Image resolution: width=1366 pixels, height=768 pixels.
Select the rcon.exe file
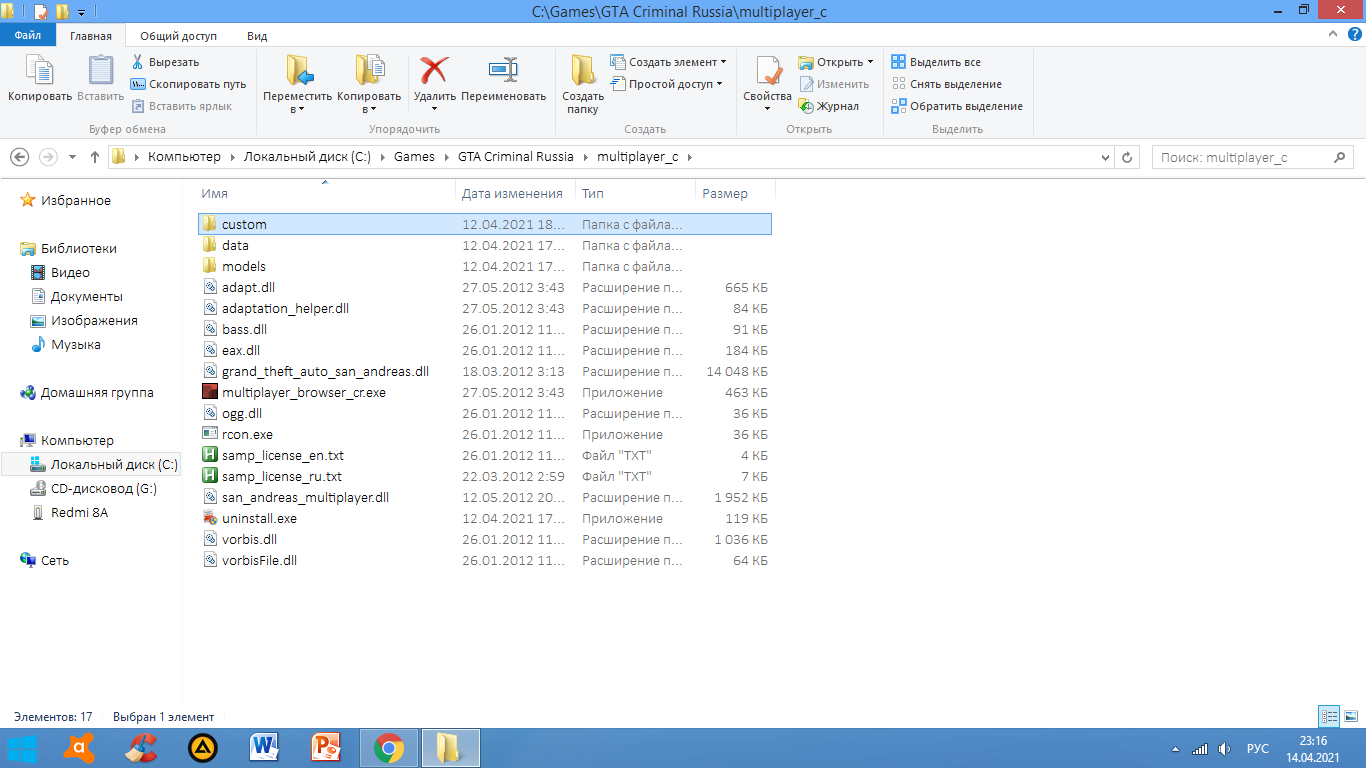click(484, 434)
